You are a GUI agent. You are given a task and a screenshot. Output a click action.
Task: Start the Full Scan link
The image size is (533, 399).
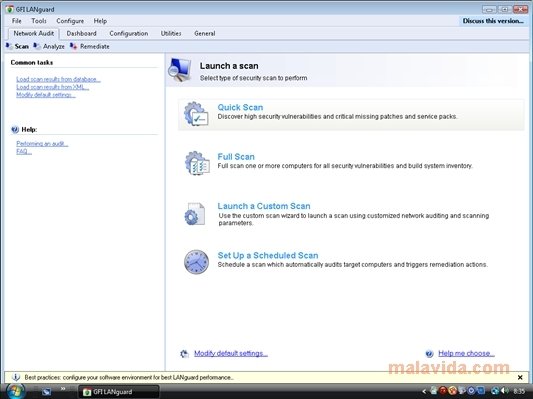pyautogui.click(x=236, y=157)
